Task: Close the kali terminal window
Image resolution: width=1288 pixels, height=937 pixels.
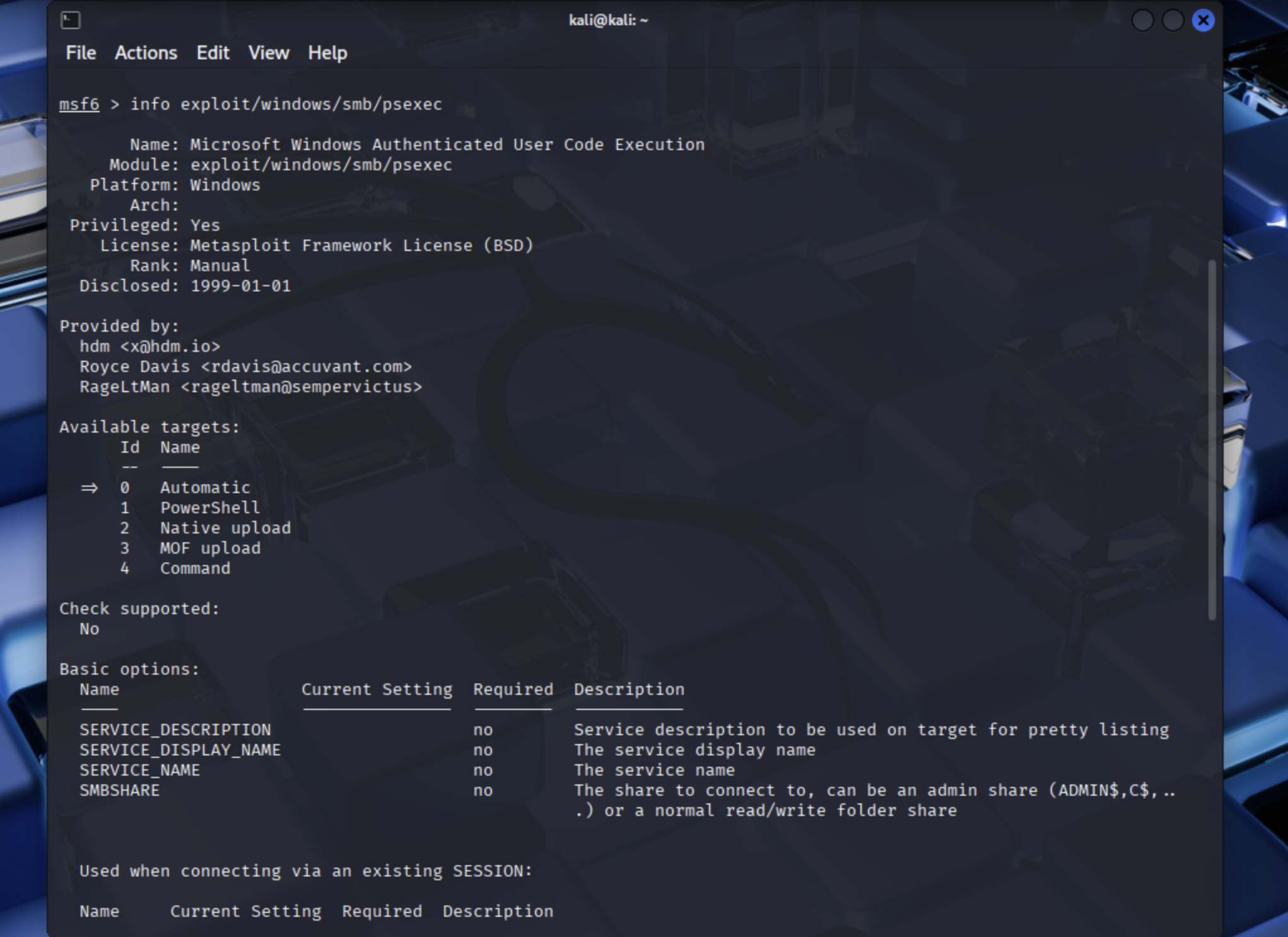Action: coord(1203,20)
